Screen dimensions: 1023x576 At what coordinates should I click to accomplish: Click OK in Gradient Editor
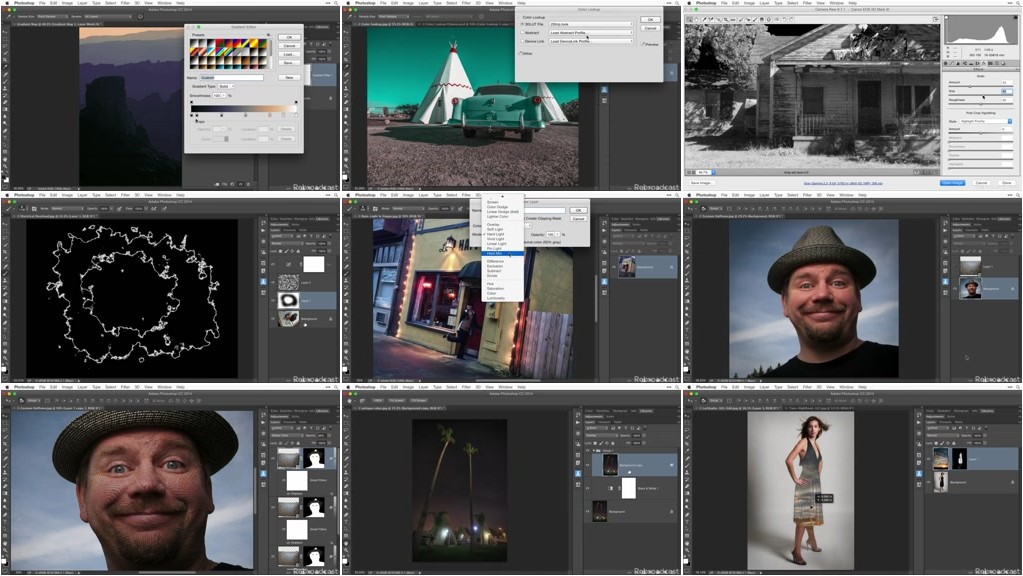(x=289, y=37)
